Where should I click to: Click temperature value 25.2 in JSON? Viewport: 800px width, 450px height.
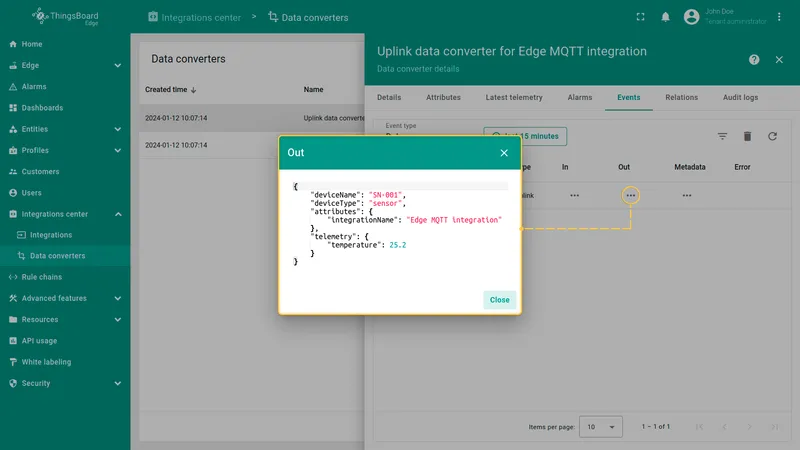(x=397, y=245)
